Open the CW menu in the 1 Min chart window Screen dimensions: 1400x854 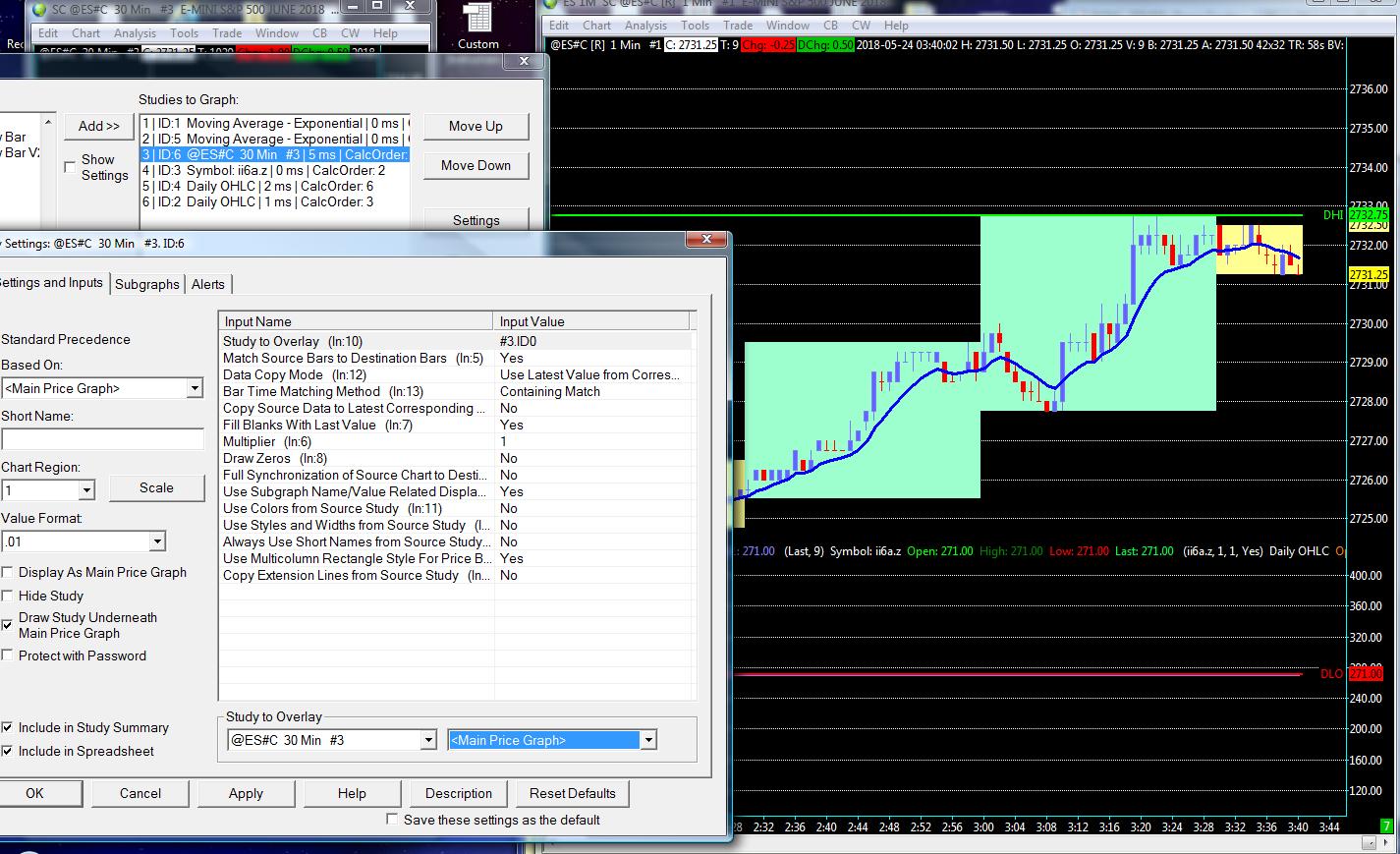(x=862, y=26)
